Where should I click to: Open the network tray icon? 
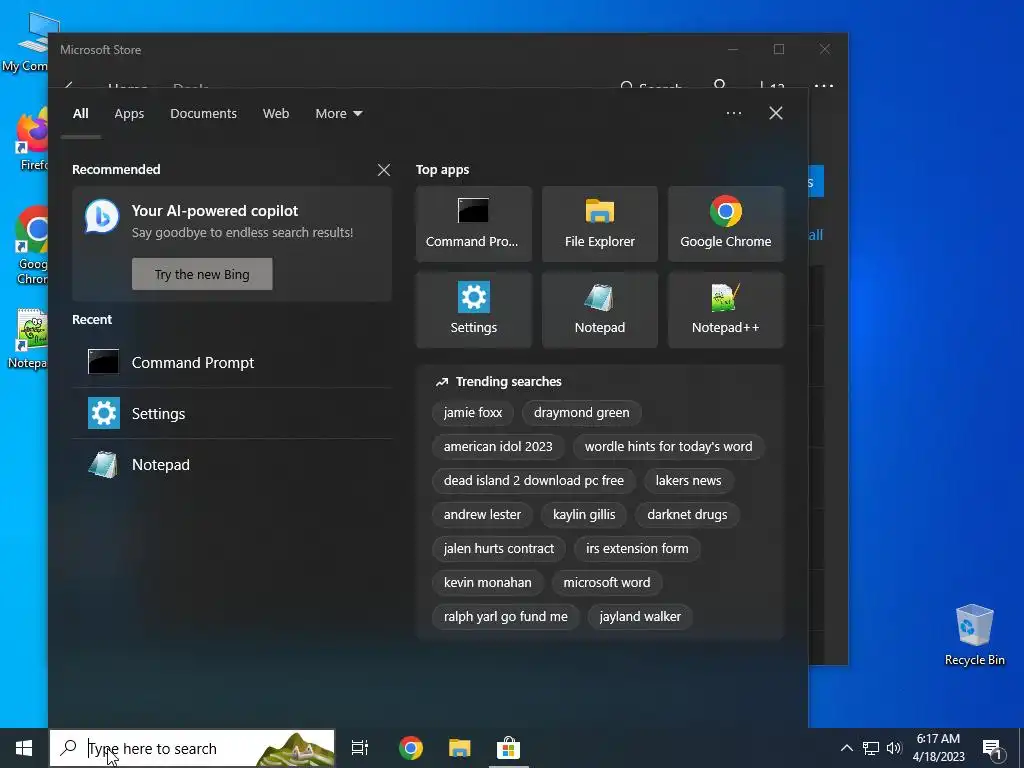(x=871, y=748)
